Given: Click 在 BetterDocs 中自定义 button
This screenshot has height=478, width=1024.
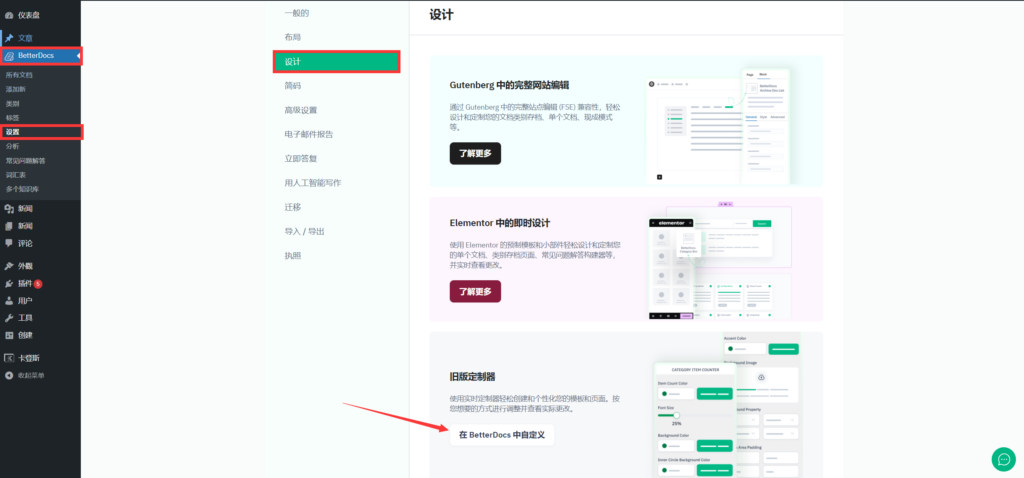Looking at the screenshot, I should pyautogui.click(x=502, y=435).
